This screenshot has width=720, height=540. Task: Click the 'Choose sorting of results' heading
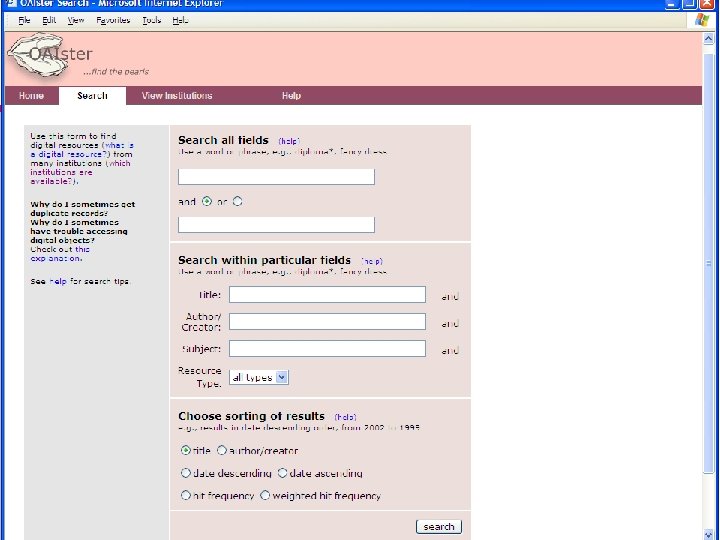251,416
